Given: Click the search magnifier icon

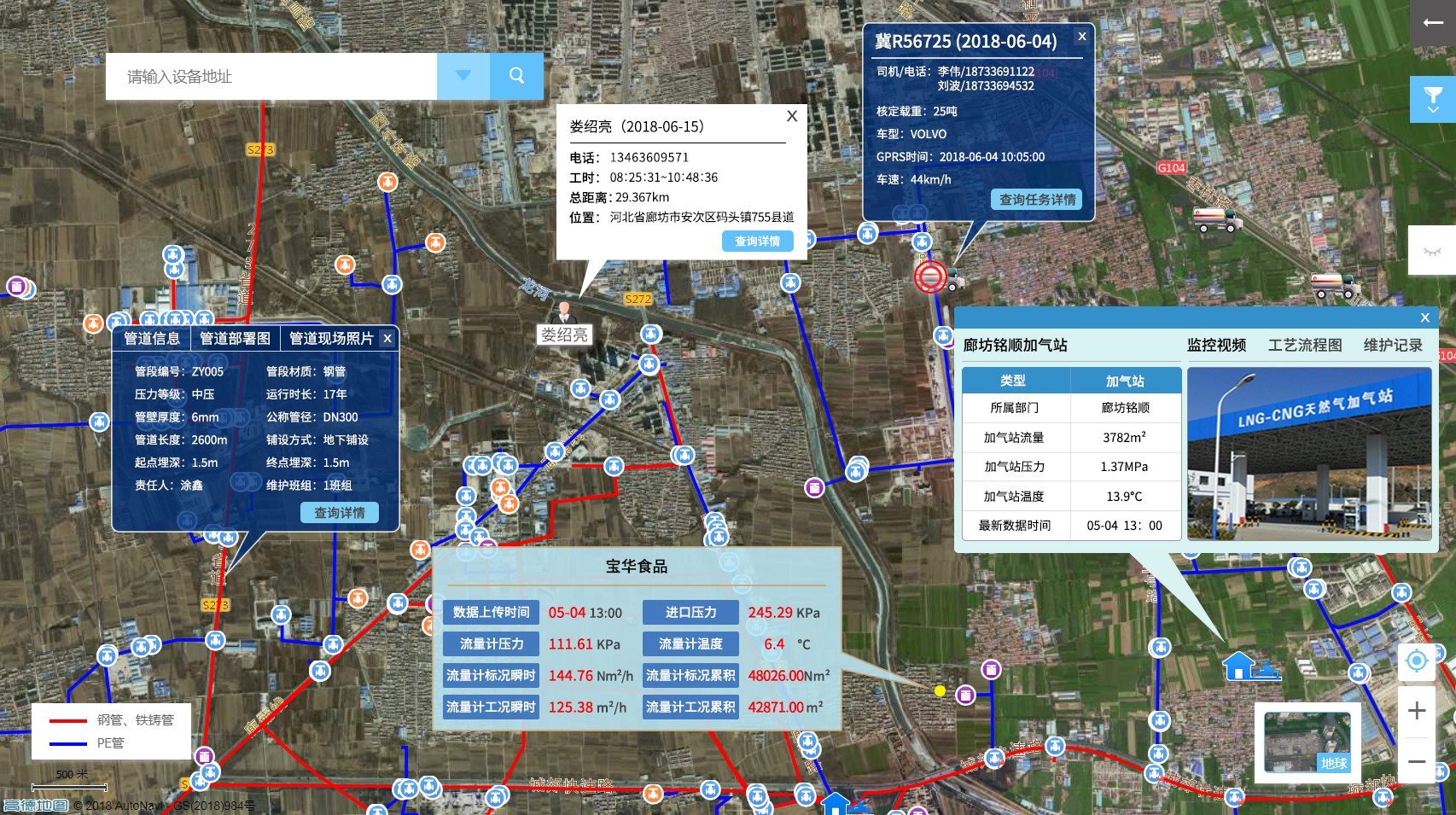Looking at the screenshot, I should point(516,76).
